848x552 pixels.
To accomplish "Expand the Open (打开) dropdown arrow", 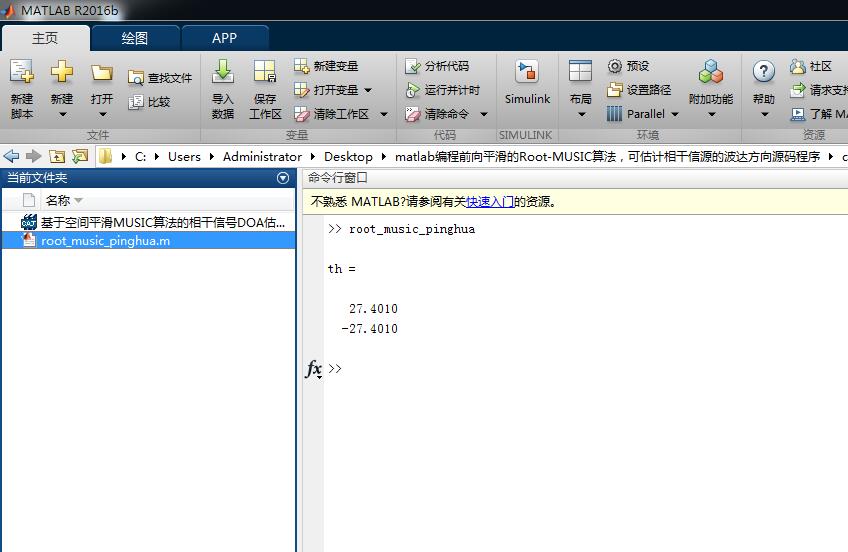I will [102, 115].
